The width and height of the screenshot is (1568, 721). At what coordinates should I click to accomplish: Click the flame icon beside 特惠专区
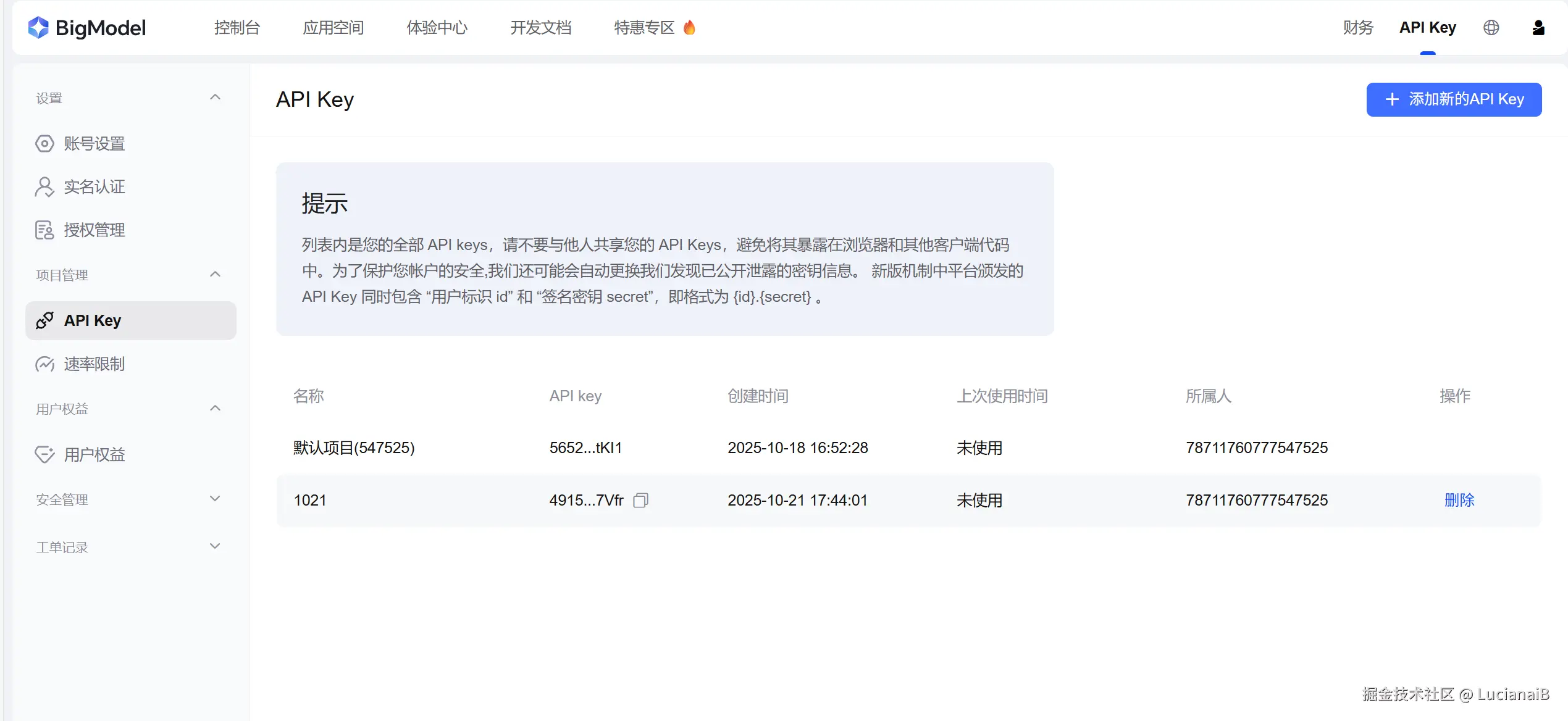(x=689, y=27)
